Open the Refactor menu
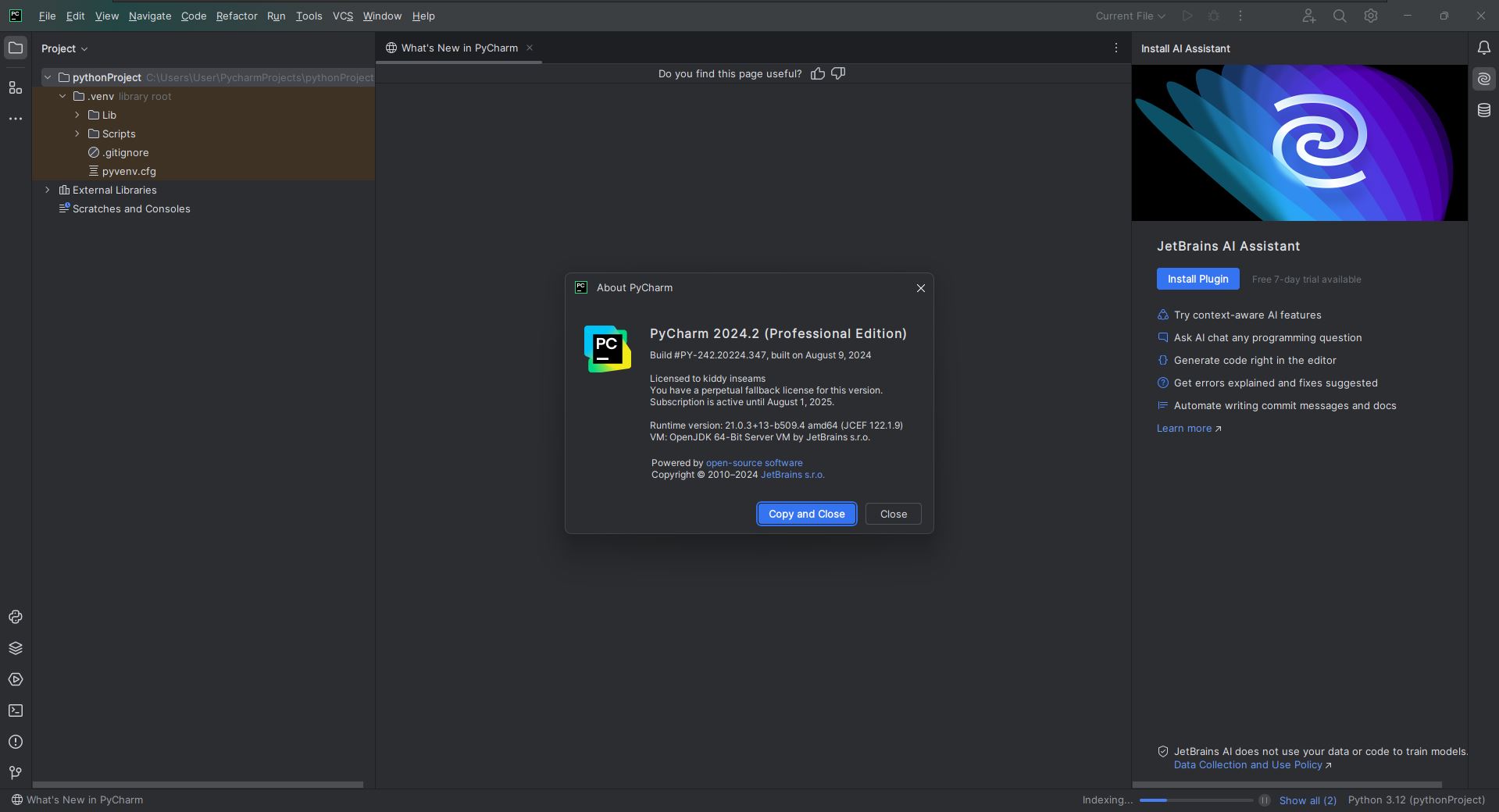Viewport: 1499px width, 812px height. 236,16
